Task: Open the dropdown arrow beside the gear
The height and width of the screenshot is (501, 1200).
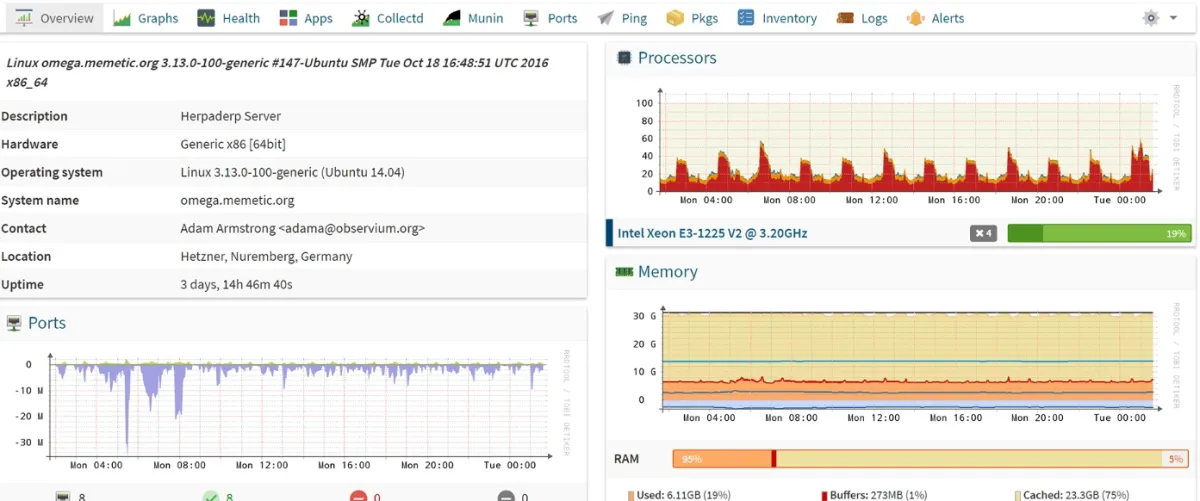Action: click(1173, 18)
